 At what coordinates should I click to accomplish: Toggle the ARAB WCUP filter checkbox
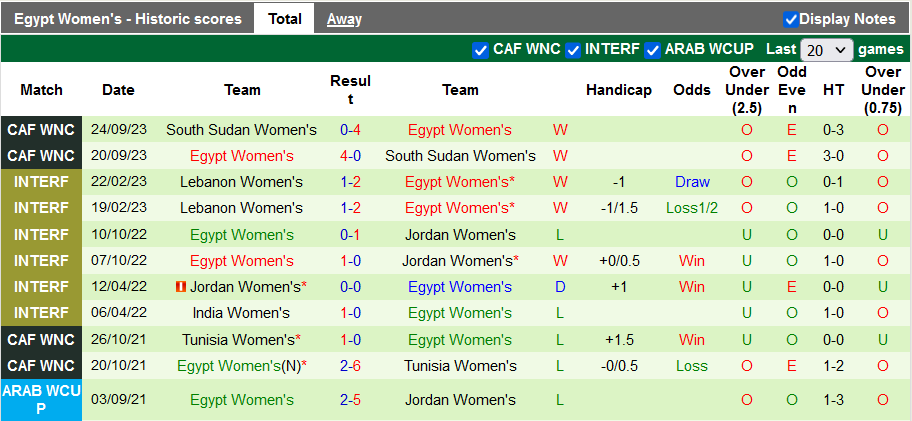tap(653, 49)
